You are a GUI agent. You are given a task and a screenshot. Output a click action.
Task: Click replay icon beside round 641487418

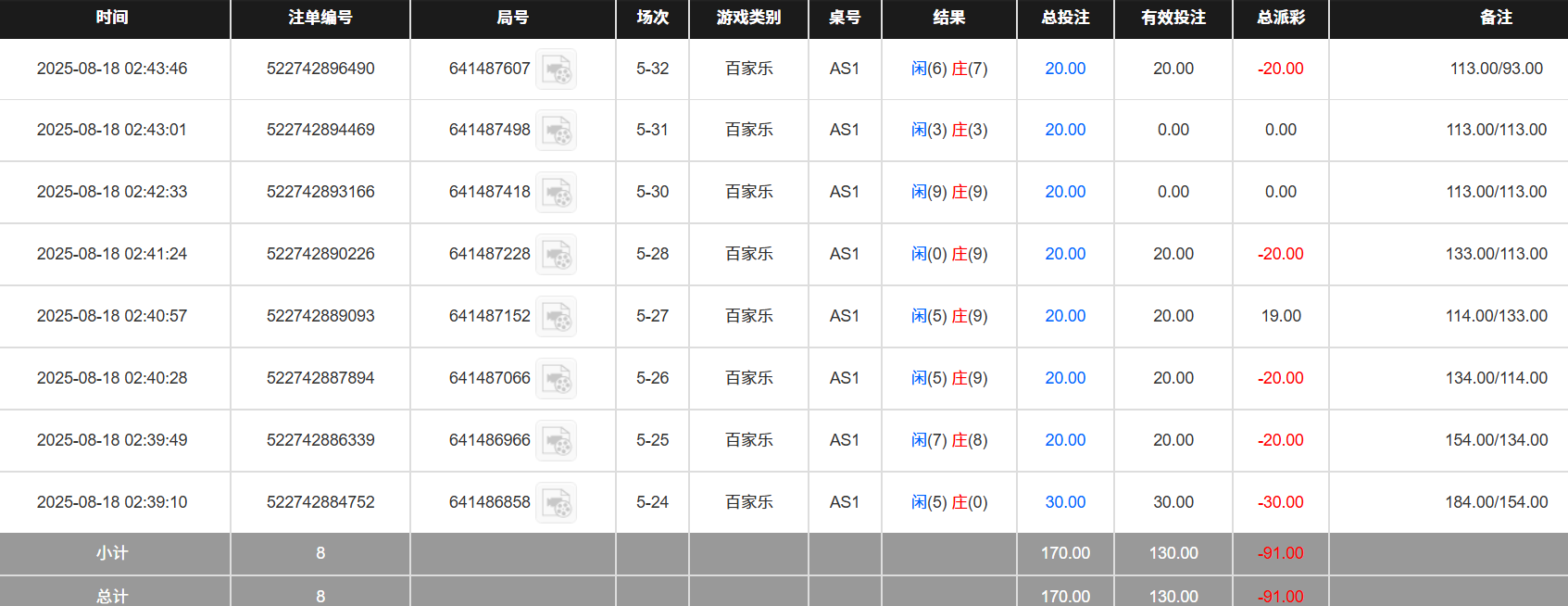pyautogui.click(x=557, y=193)
